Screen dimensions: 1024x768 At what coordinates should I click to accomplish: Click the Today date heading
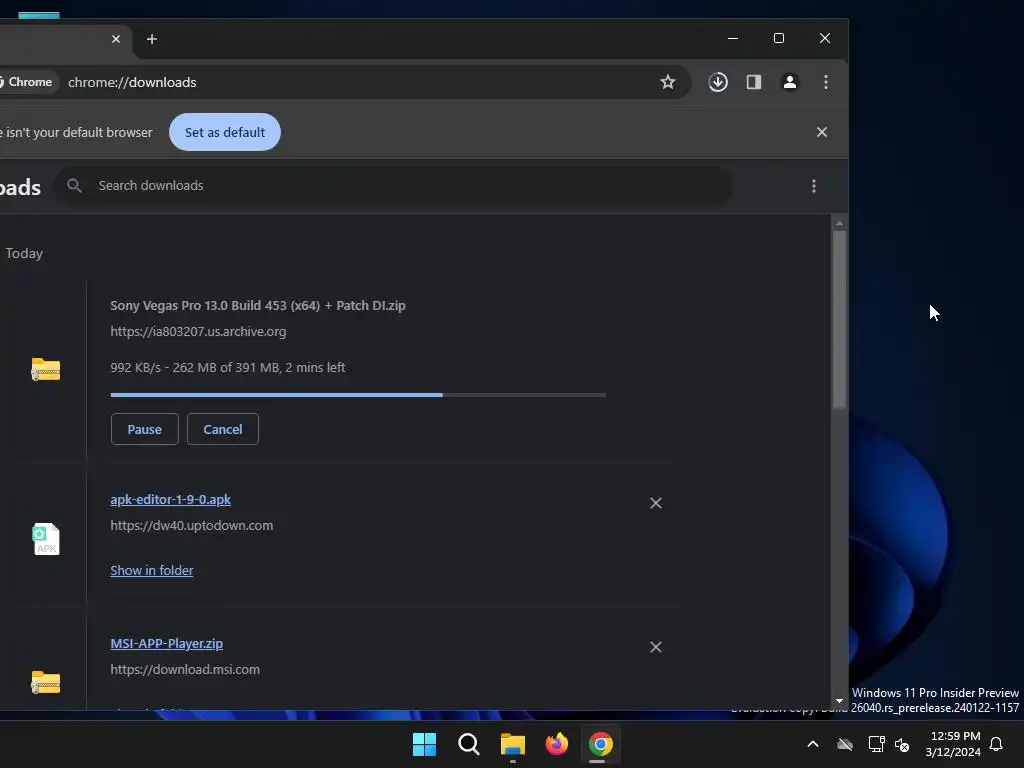point(24,253)
